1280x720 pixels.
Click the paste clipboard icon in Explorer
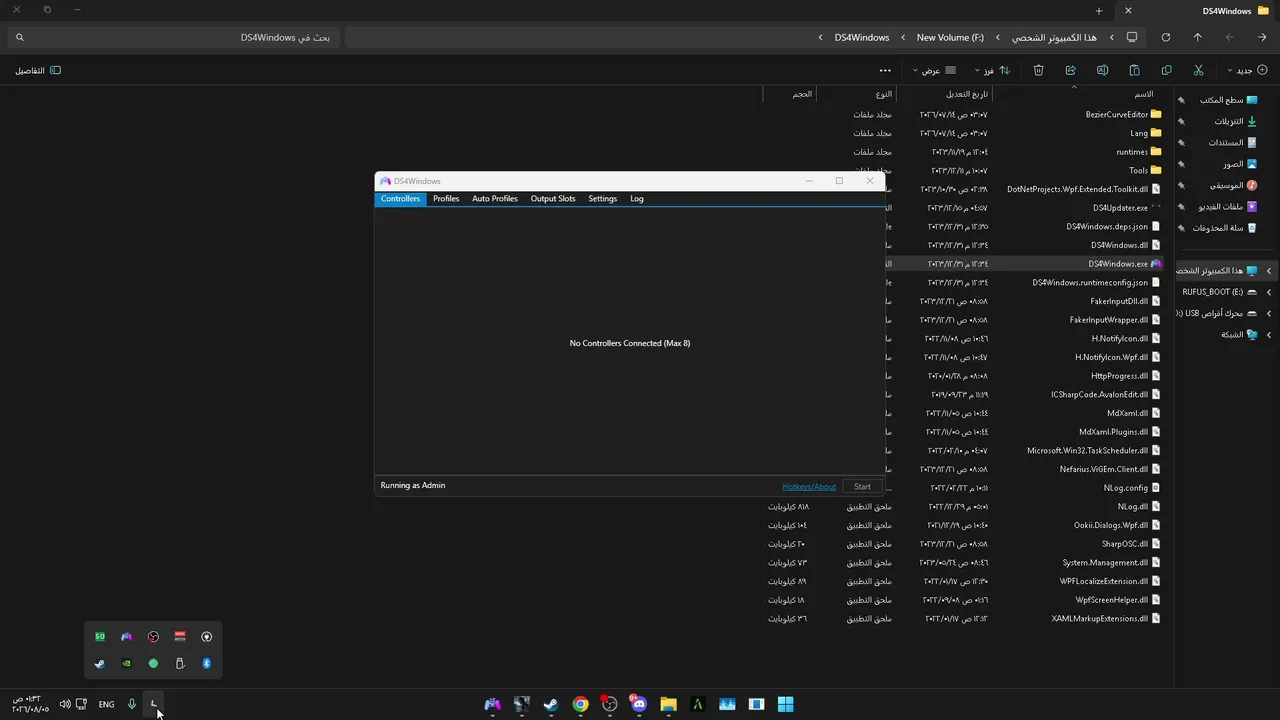pyautogui.click(x=1134, y=70)
